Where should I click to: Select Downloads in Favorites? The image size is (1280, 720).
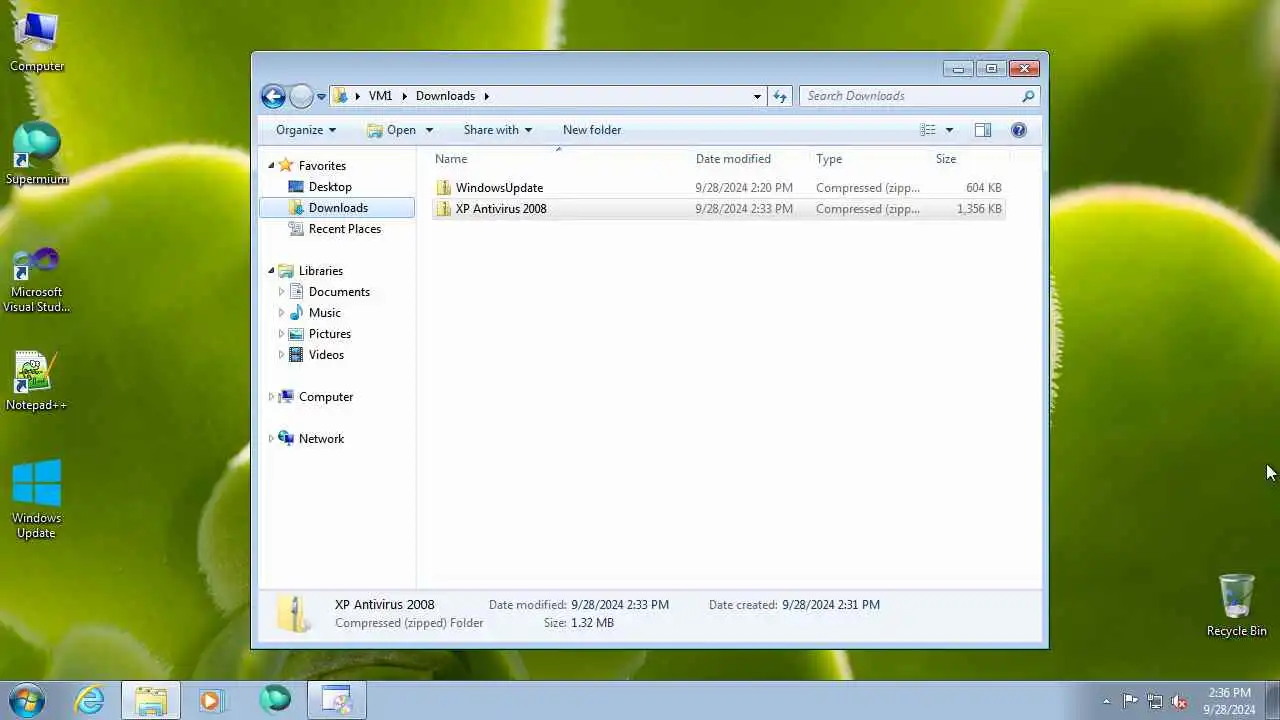337,208
